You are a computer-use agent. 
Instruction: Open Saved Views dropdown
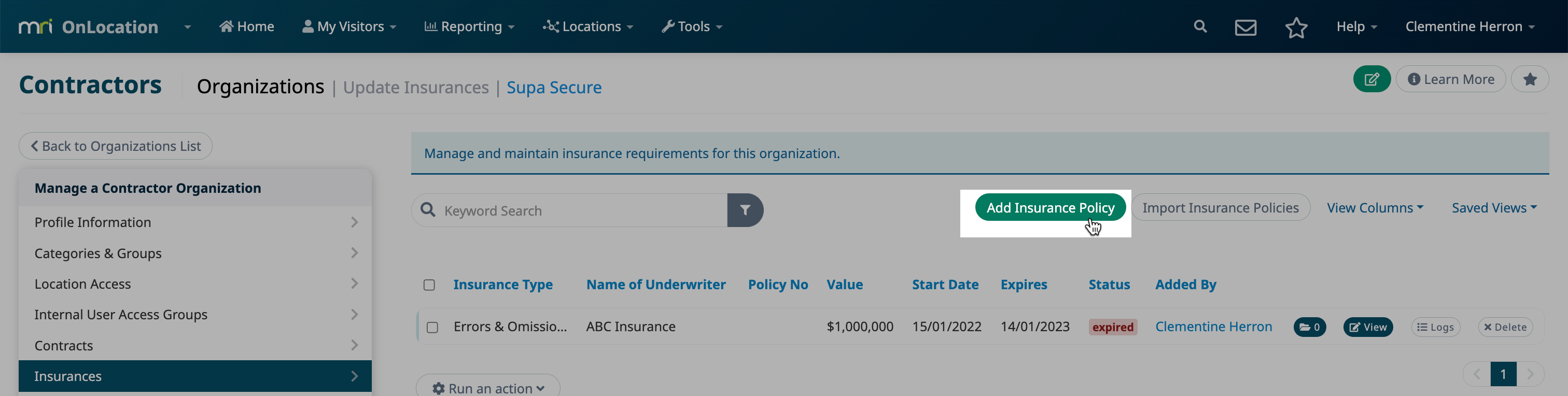[1494, 208]
